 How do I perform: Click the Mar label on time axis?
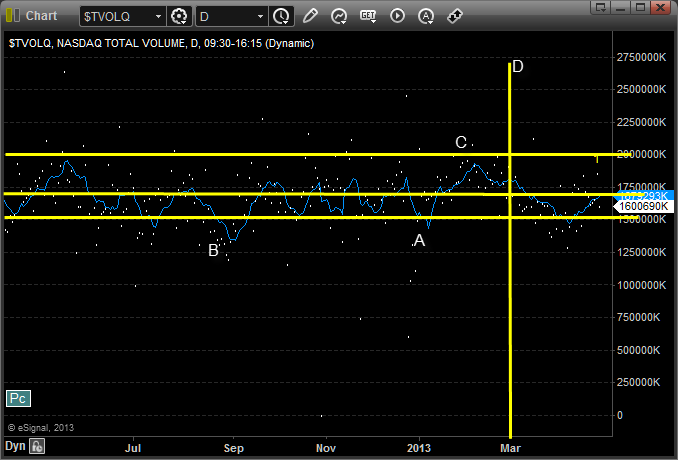pos(510,448)
